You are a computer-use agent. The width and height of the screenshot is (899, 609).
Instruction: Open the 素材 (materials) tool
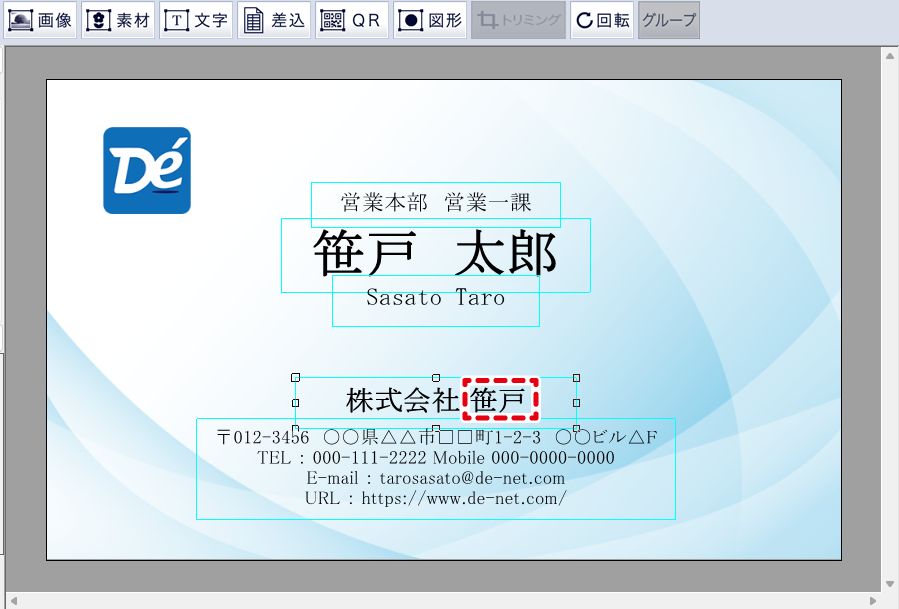coord(118,20)
